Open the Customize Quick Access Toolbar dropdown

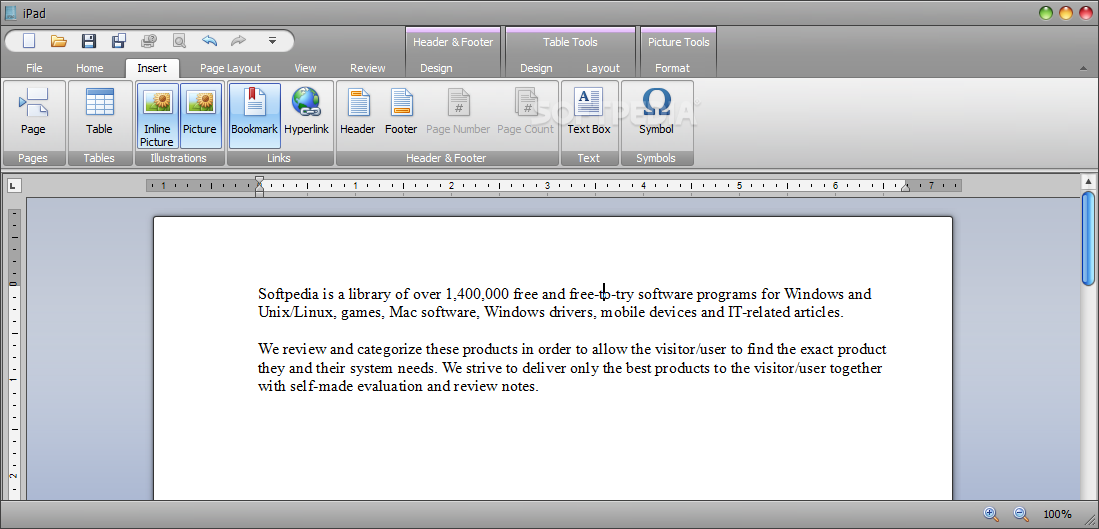point(272,41)
